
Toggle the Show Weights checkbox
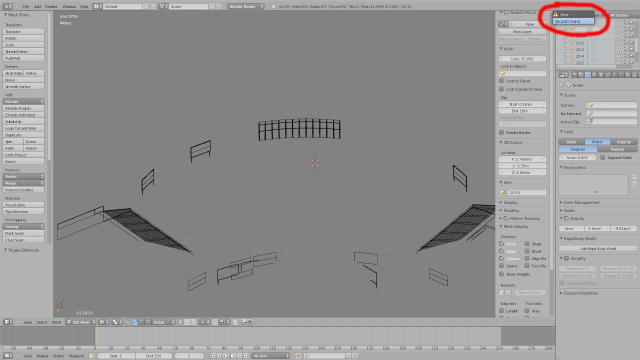pos(502,274)
